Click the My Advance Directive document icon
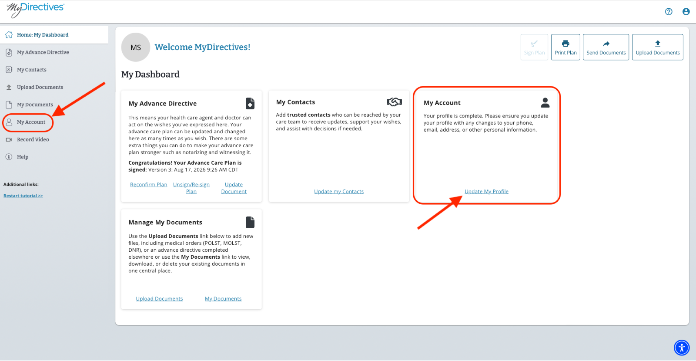This screenshot has width=696, height=361. click(250, 103)
